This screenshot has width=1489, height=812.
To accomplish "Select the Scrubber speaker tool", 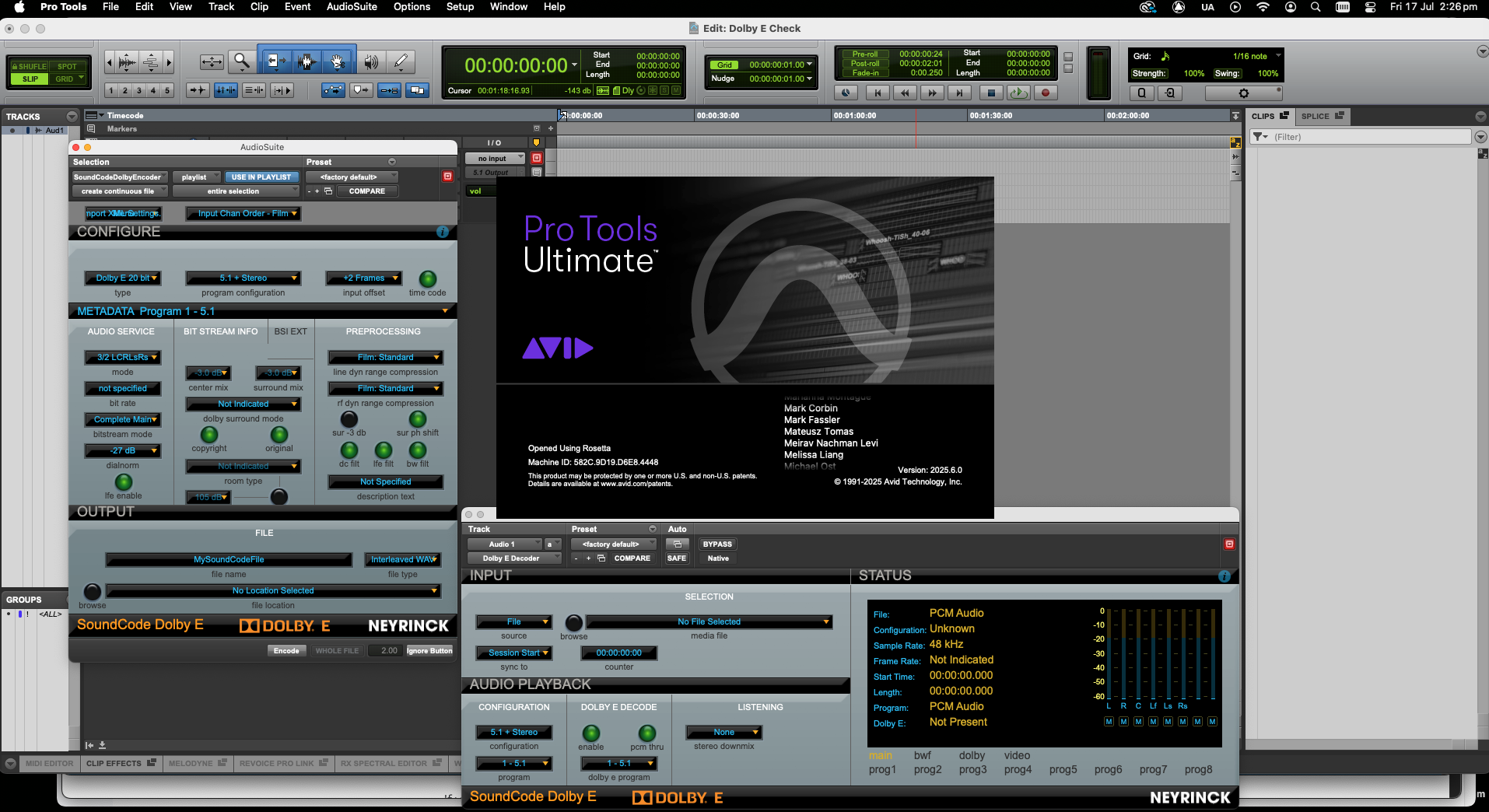I will 371,61.
